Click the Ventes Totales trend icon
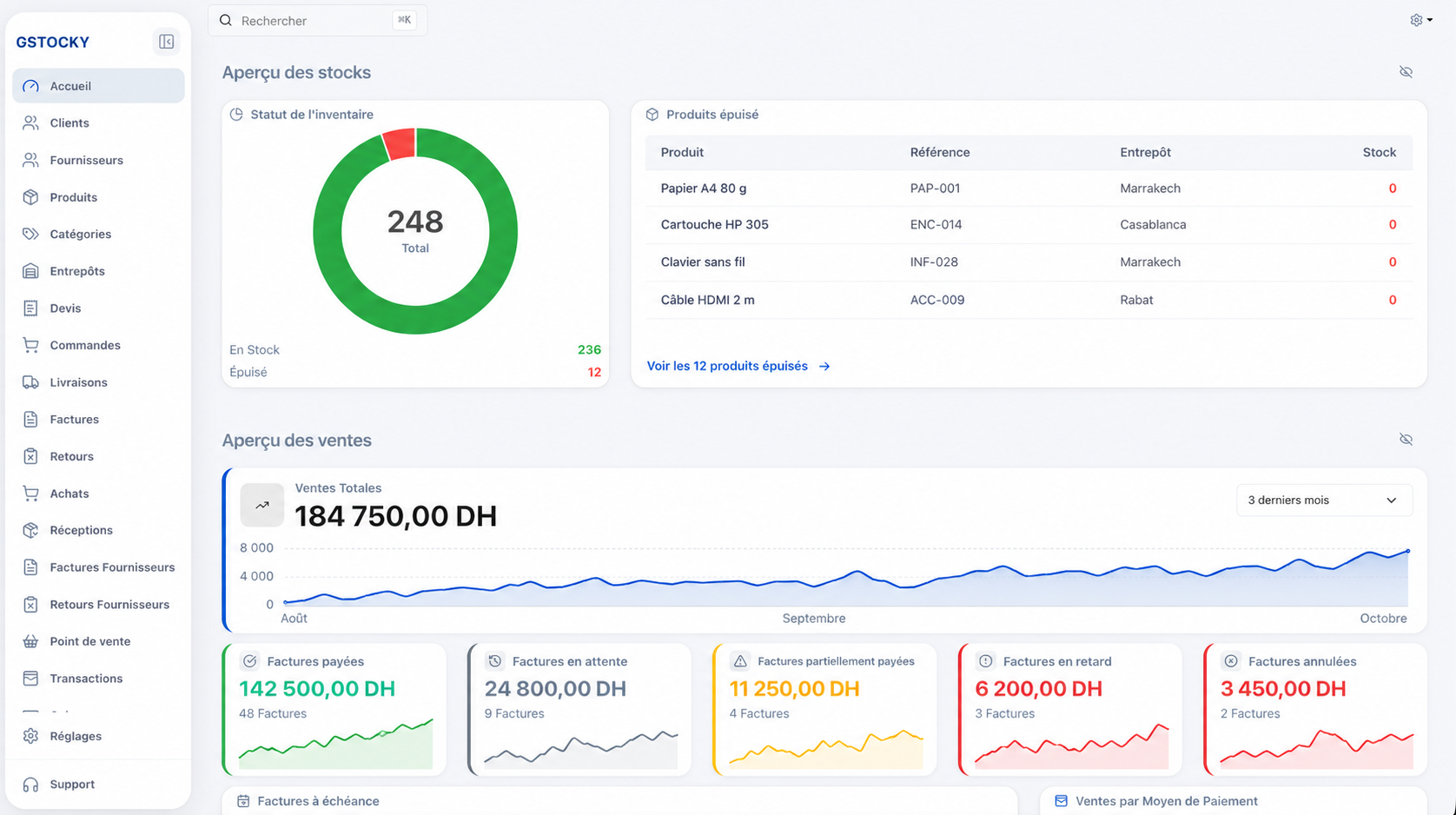Image resolution: width=1456 pixels, height=815 pixels. click(x=261, y=505)
